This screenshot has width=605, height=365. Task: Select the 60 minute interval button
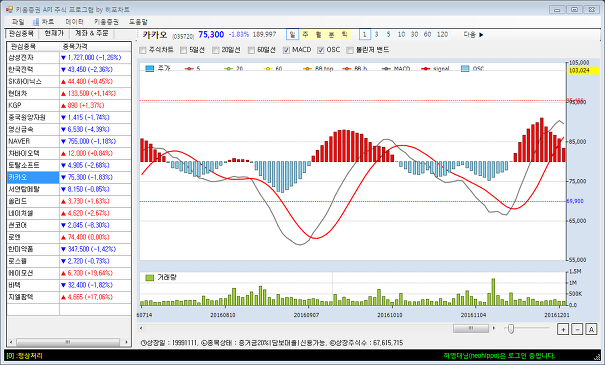click(x=427, y=35)
